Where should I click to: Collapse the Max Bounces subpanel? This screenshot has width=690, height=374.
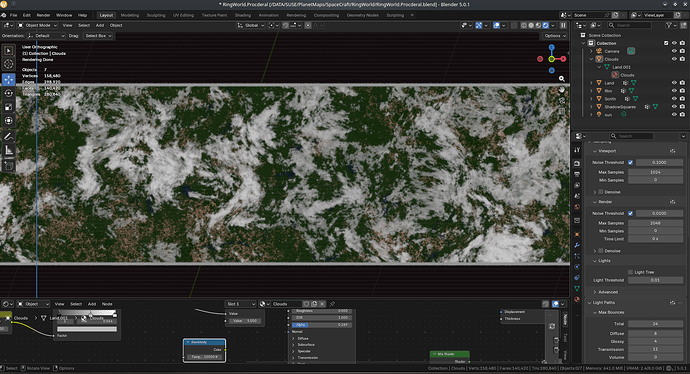click(x=595, y=312)
